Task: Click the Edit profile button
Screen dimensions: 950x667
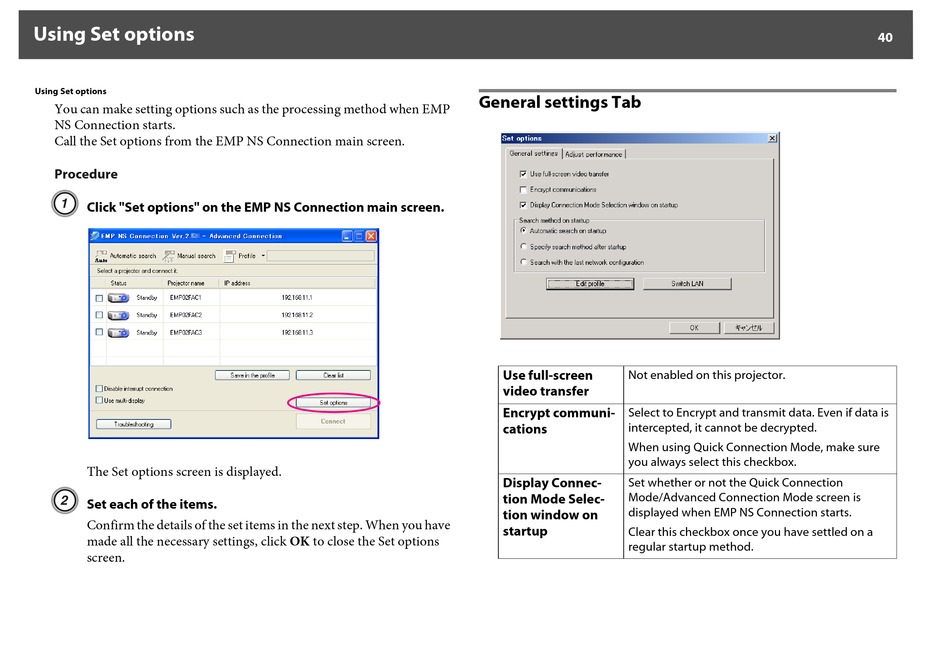Action: point(590,284)
